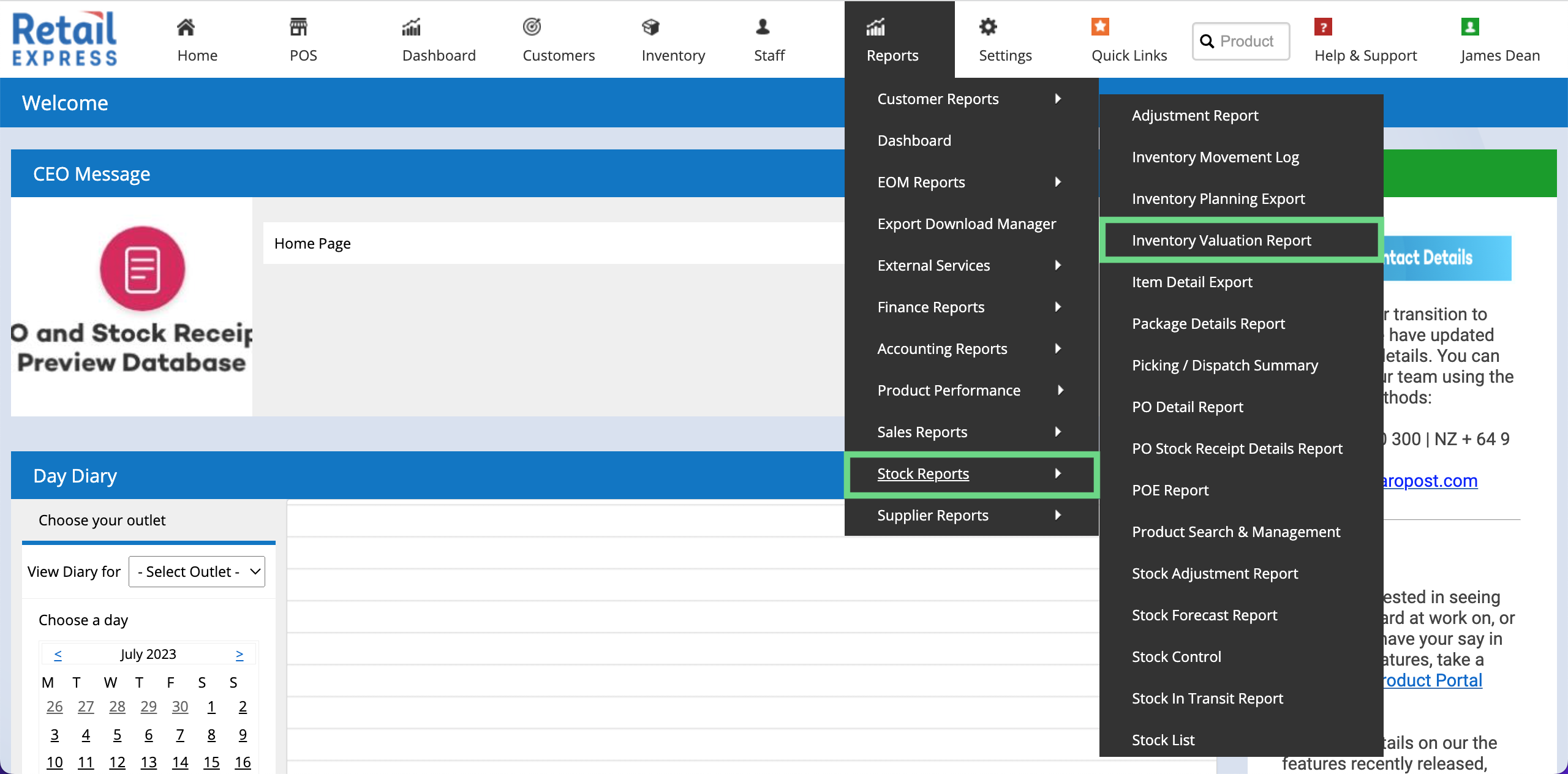Click the maropost.com email link

1430,481
